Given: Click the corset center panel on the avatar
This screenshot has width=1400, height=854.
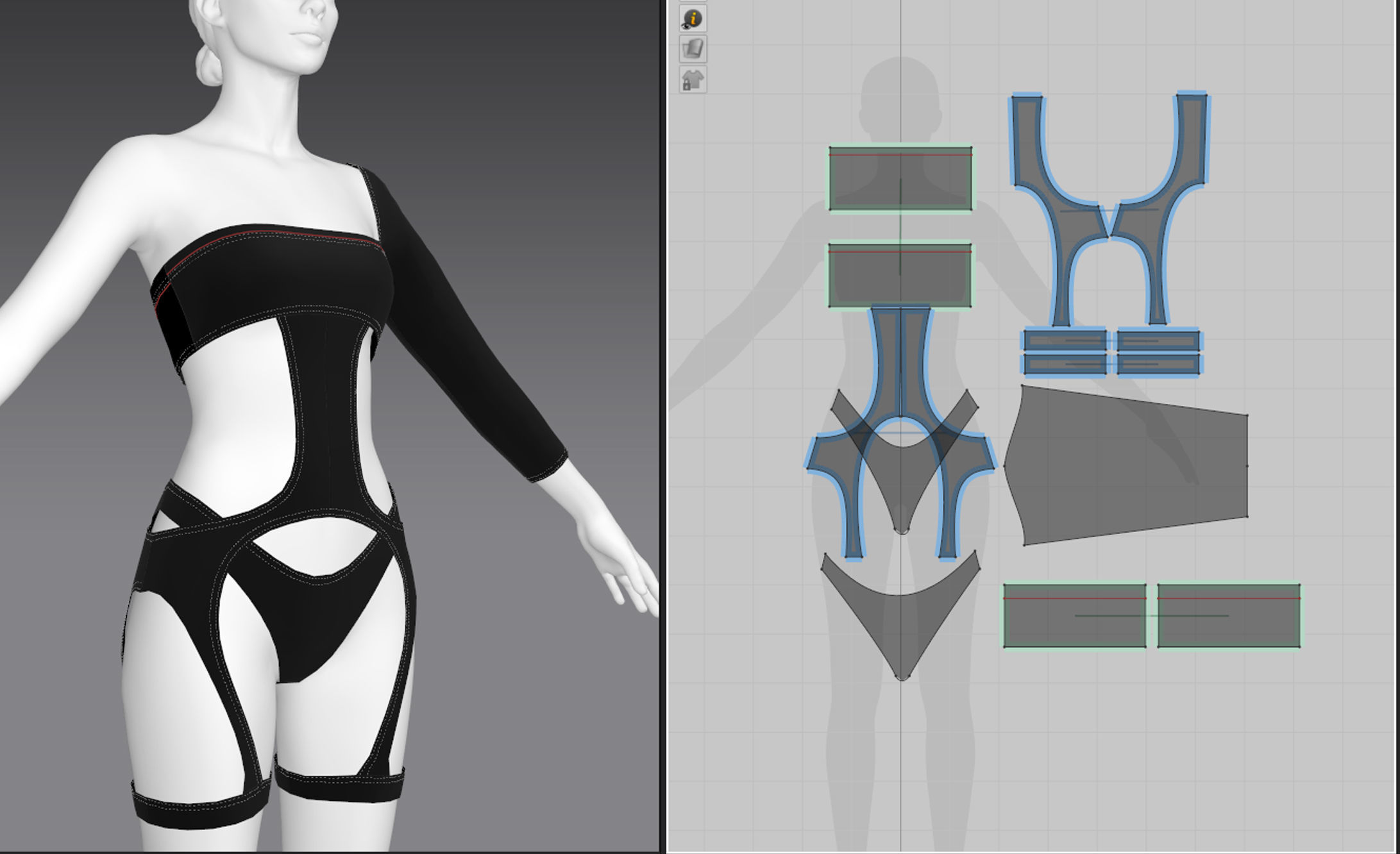Looking at the screenshot, I should pos(327,410).
